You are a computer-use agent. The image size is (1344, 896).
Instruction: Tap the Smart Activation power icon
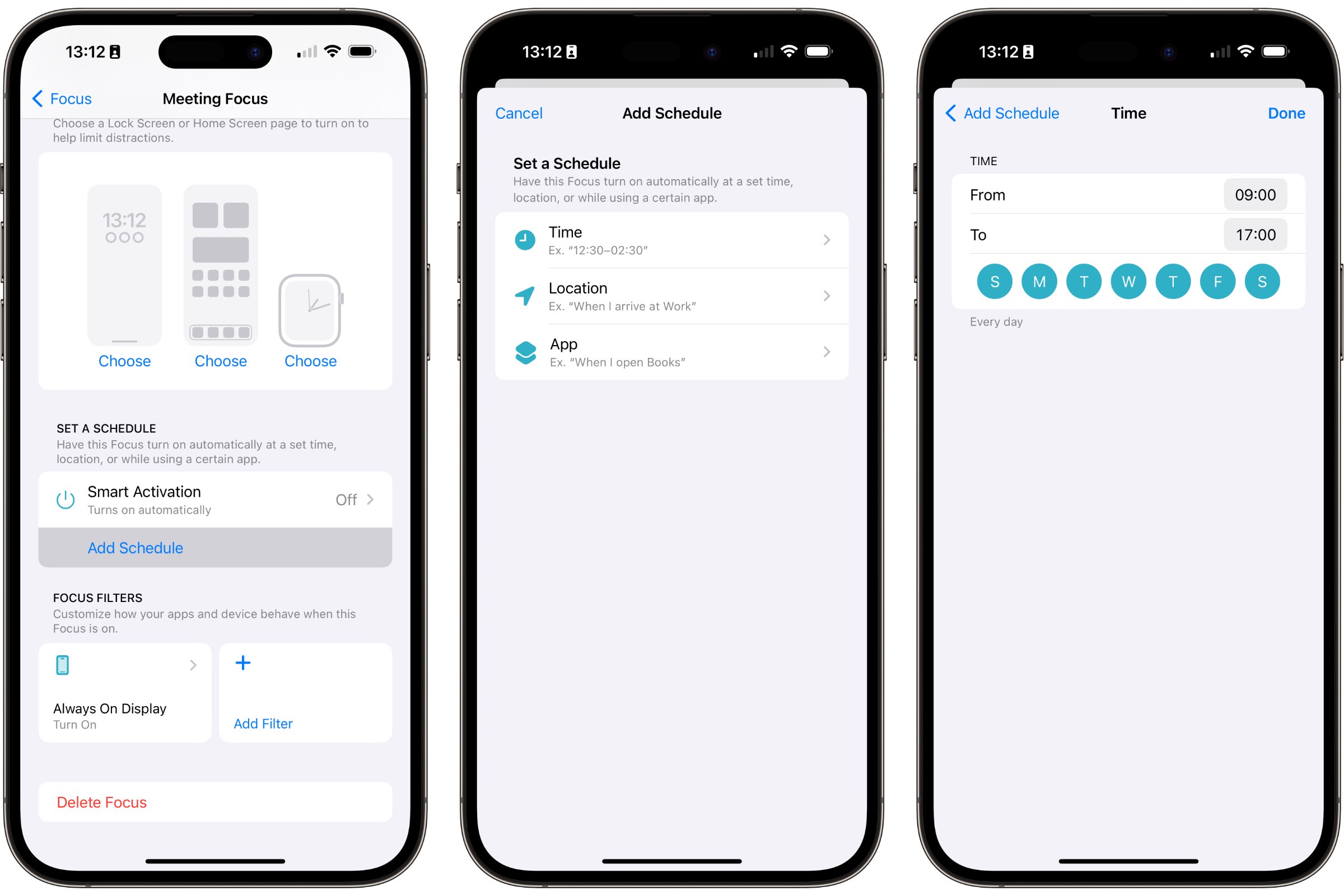pyautogui.click(x=63, y=498)
